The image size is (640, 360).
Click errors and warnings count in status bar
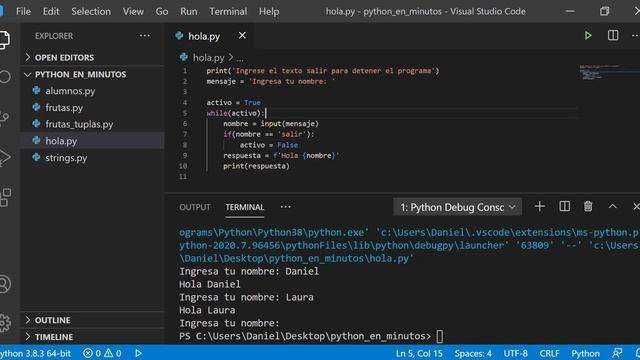click(102, 353)
